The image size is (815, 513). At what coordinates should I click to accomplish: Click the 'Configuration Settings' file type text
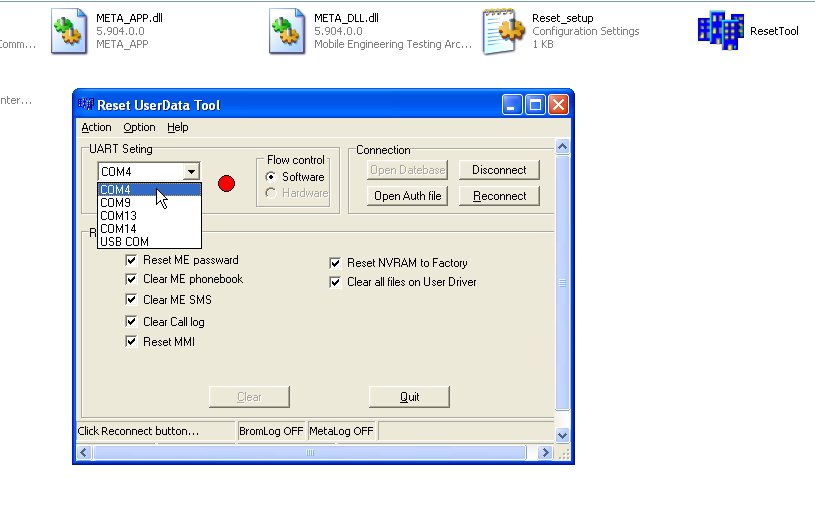click(x=586, y=31)
